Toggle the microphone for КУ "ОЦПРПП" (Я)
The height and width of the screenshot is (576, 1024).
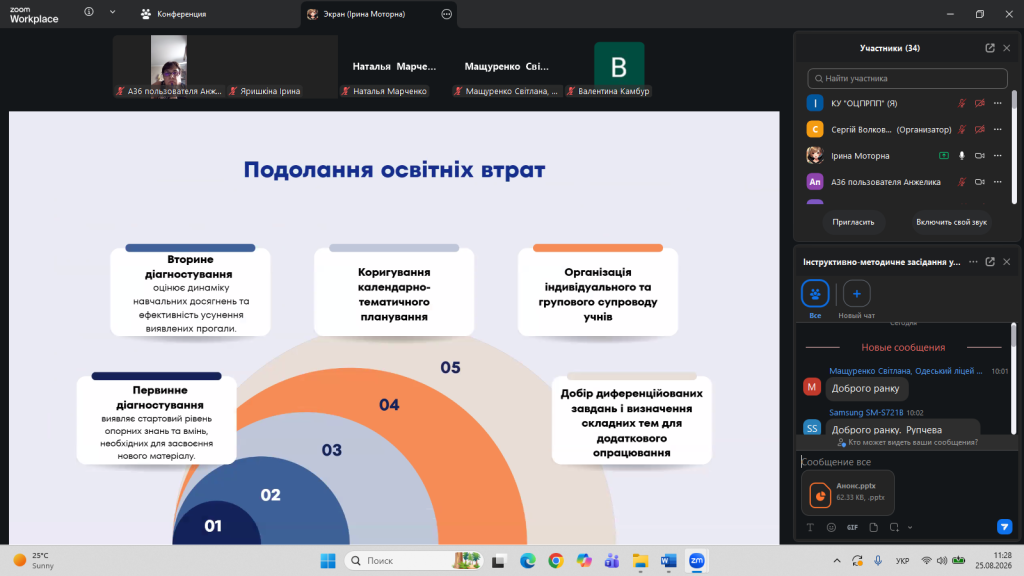tap(962, 103)
